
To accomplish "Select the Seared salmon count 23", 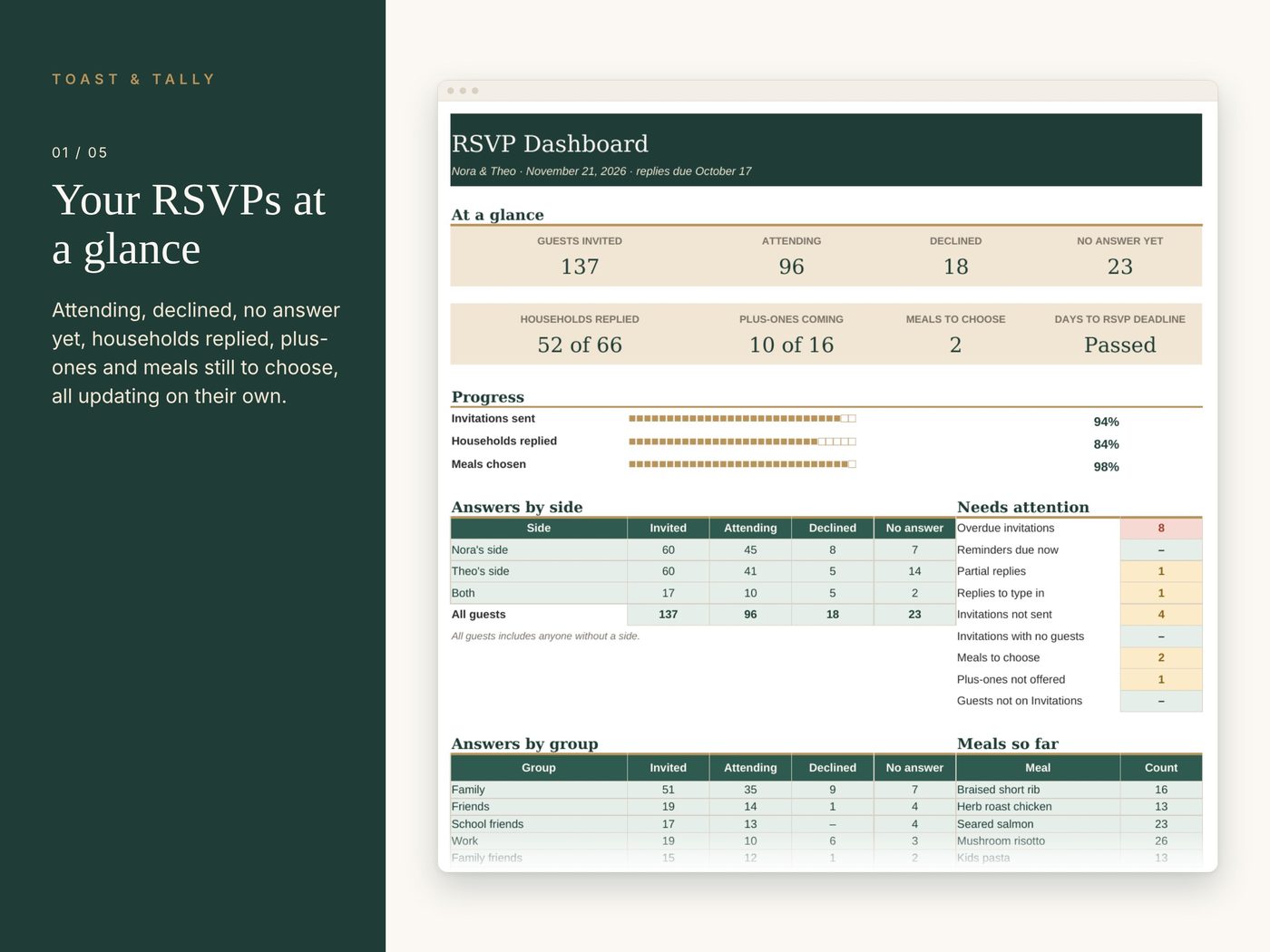I will pos(1161,825).
